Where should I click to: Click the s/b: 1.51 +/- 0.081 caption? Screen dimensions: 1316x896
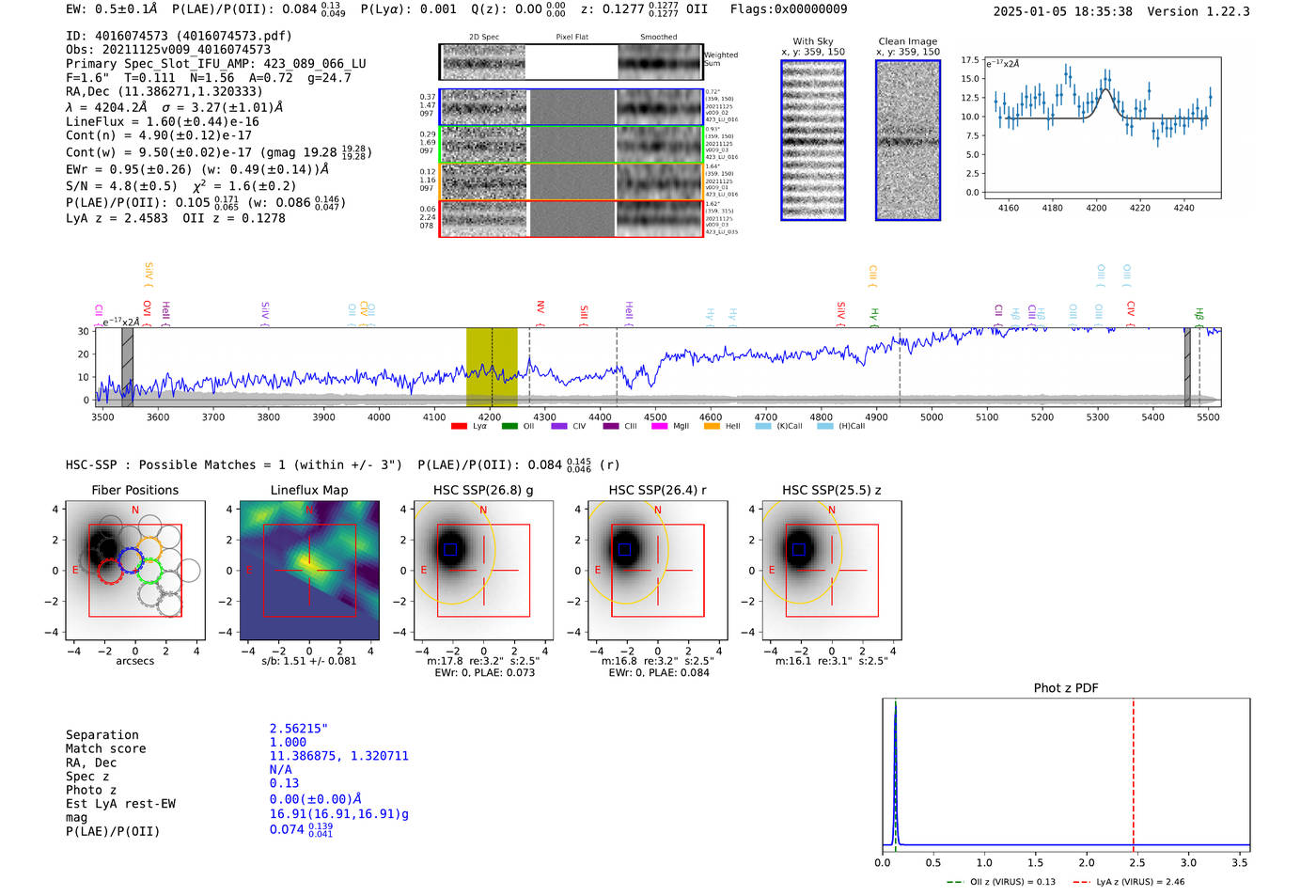point(309,661)
